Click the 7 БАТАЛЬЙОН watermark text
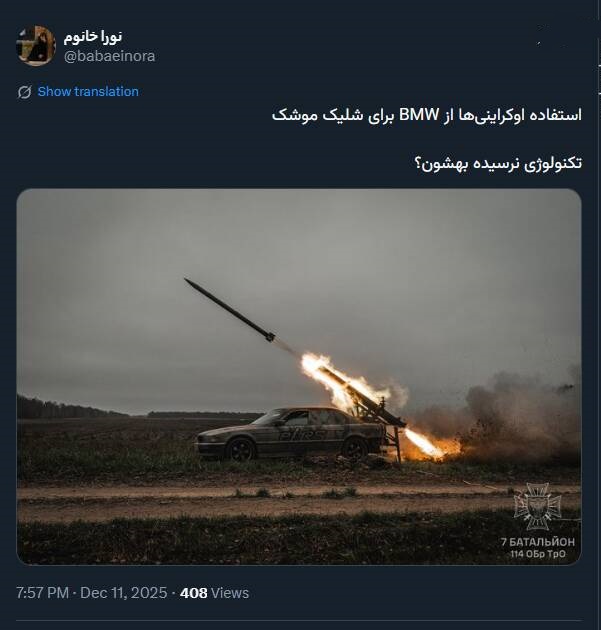The width and height of the screenshot is (601, 630). coord(538,542)
